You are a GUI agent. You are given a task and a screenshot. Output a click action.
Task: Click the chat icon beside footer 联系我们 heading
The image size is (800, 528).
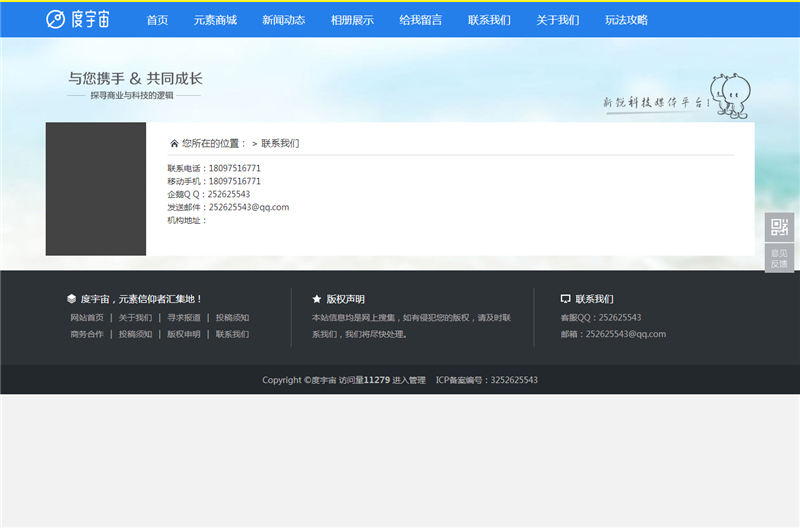coord(566,299)
